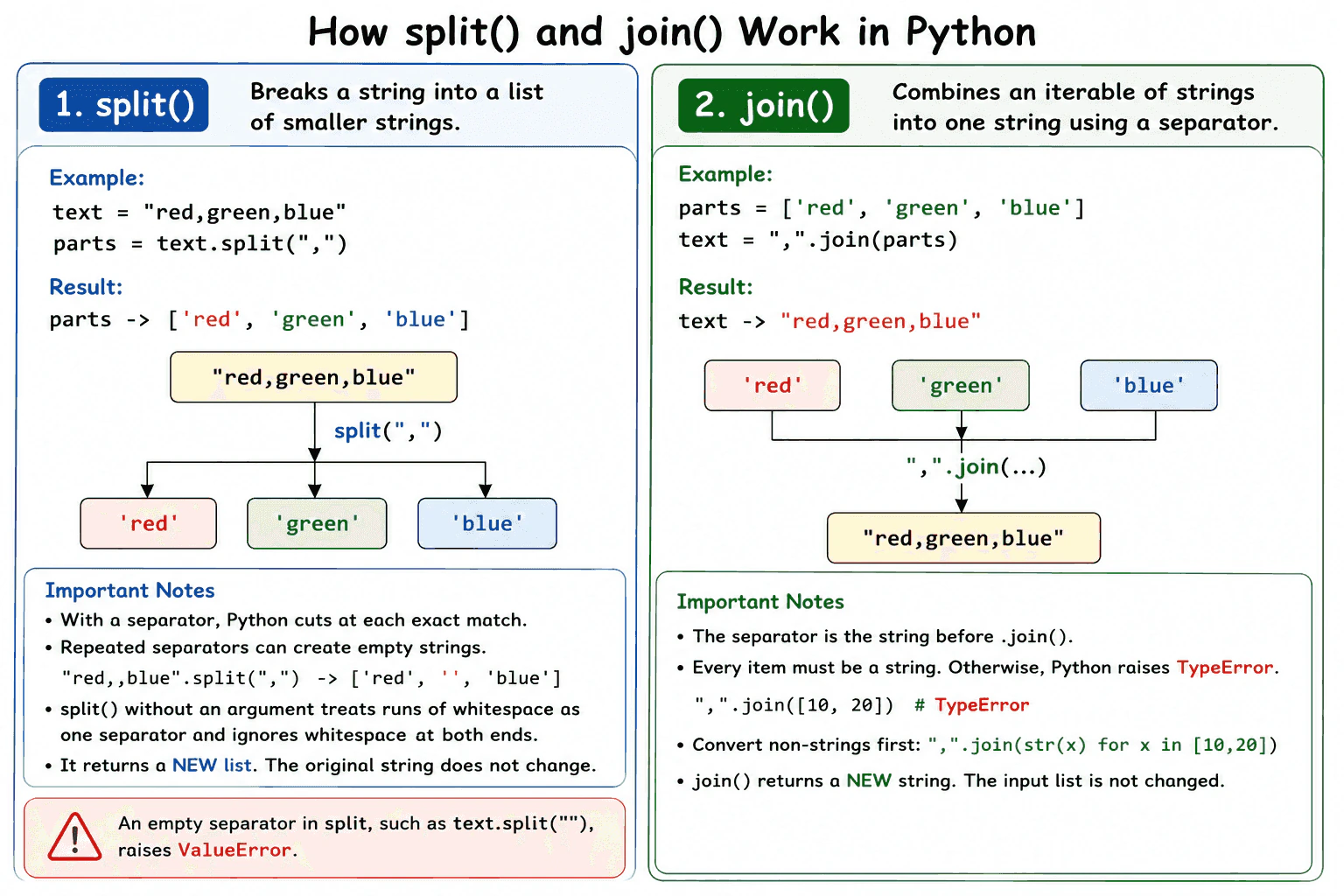
Task: Click 'Example:' heading in join panel
Action: (725, 174)
